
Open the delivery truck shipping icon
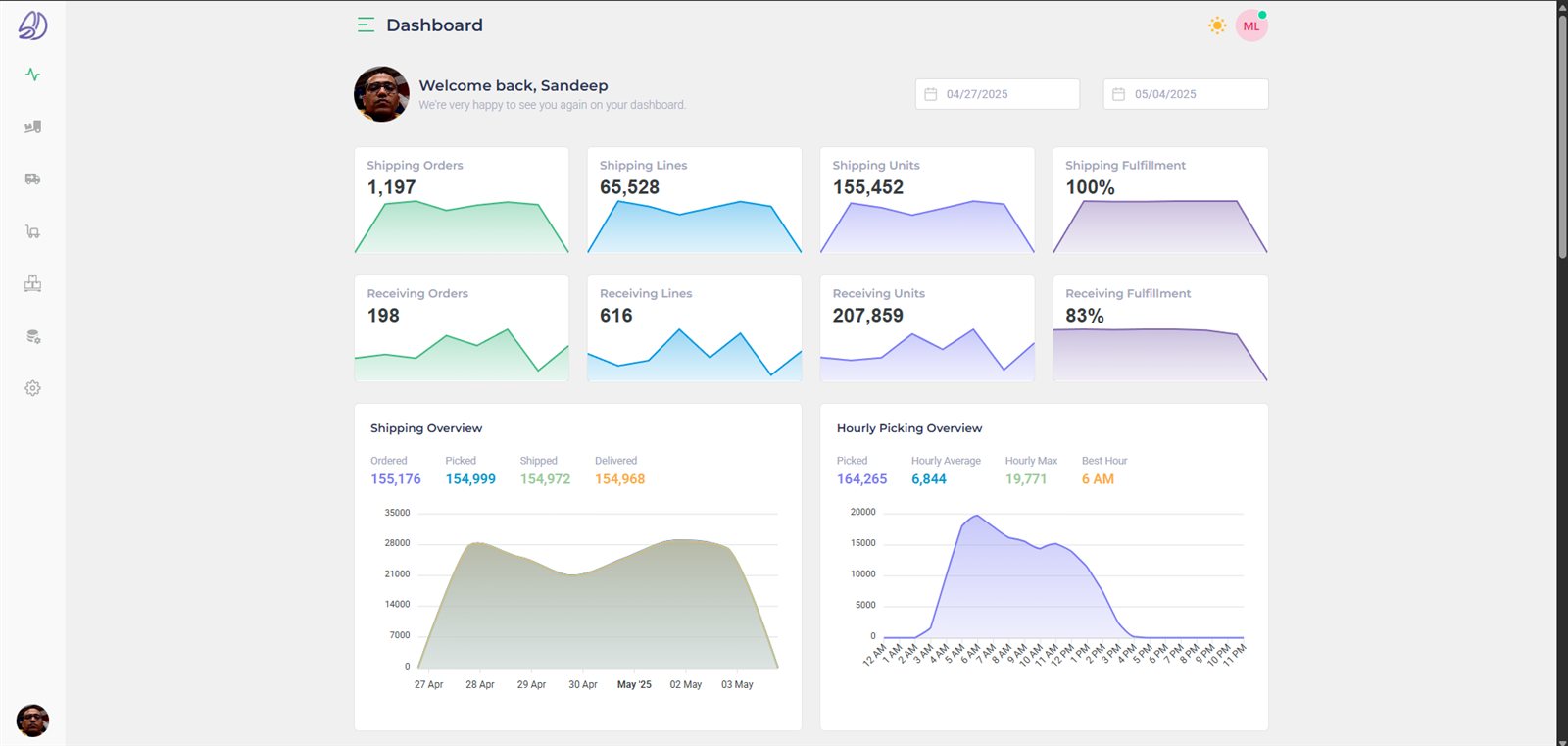click(x=32, y=179)
